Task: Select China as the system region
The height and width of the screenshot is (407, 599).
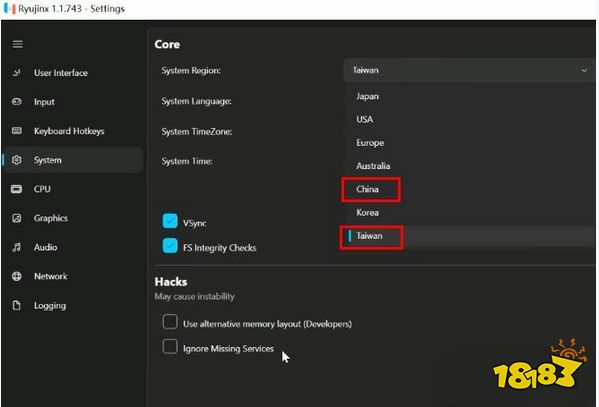Action: coord(470,190)
